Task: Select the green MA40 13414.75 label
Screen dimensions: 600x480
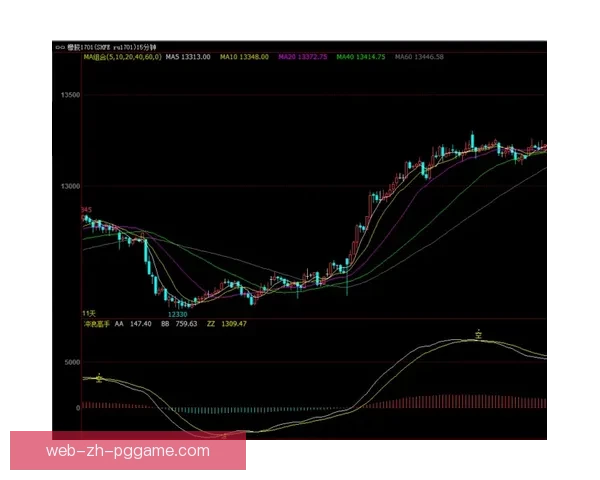Action: (x=362, y=57)
